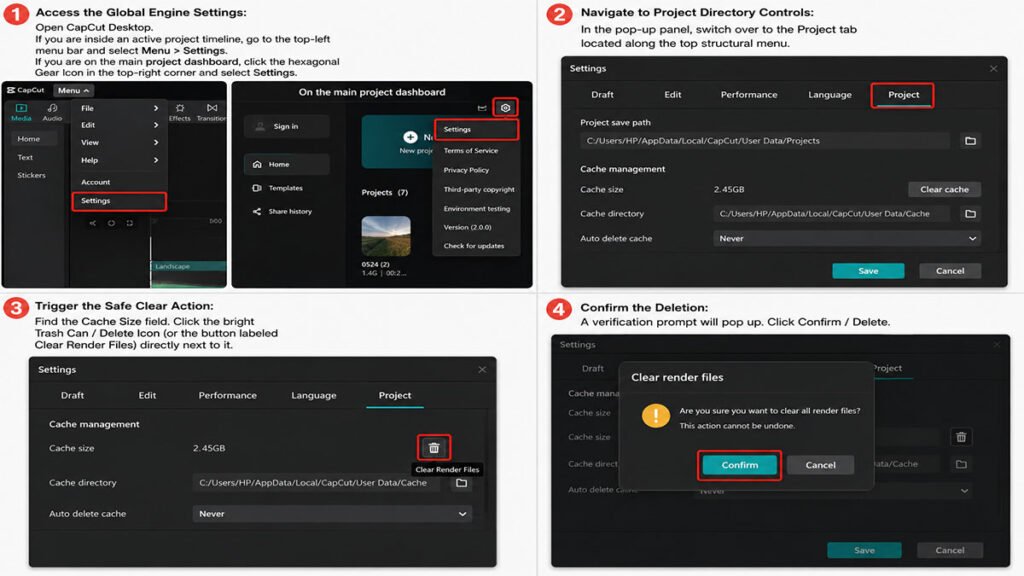Open Auto delete cache dropdown in step 2
This screenshot has width=1024, height=576.
click(846, 238)
